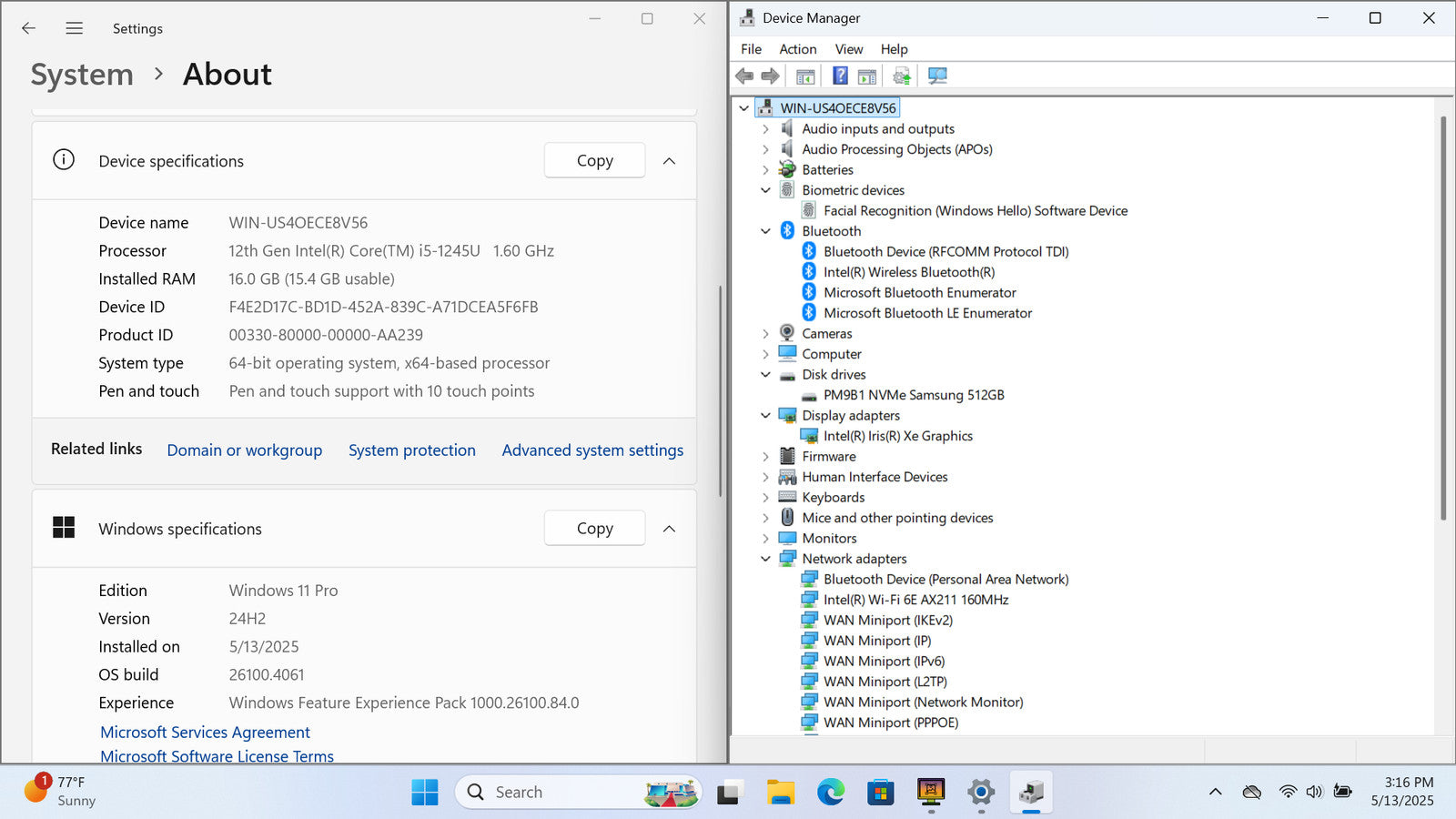Click the blue Help toolbar icon
Image resolution: width=1456 pixels, height=819 pixels.
840,76
